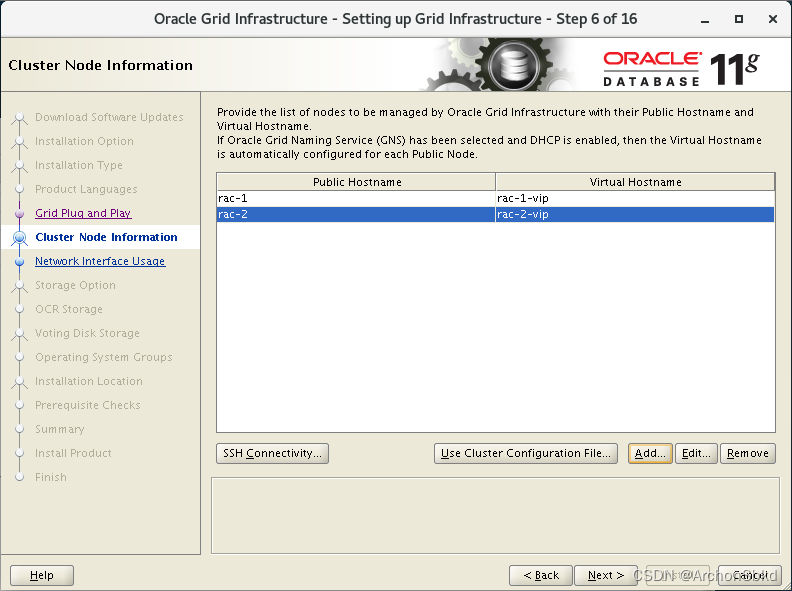
Task: Select the rac-1-vip virtual hostname cell
Action: pyautogui.click(x=635, y=199)
